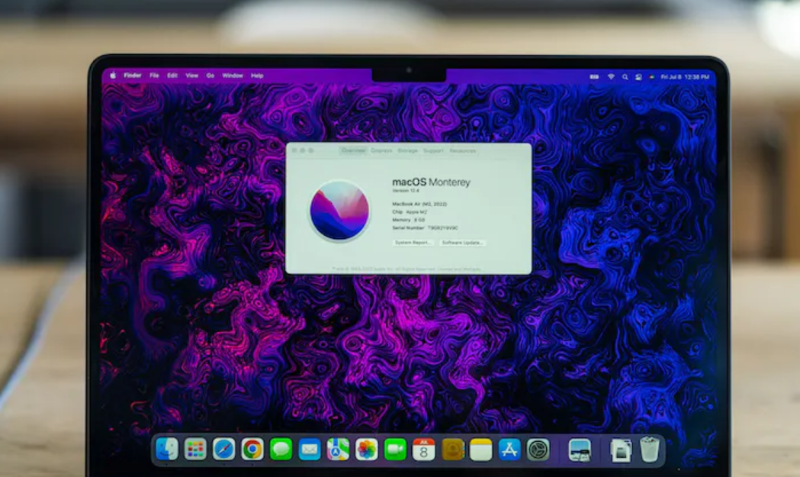800x477 pixels.
Task: Click the Software Update button
Action: [462, 242]
